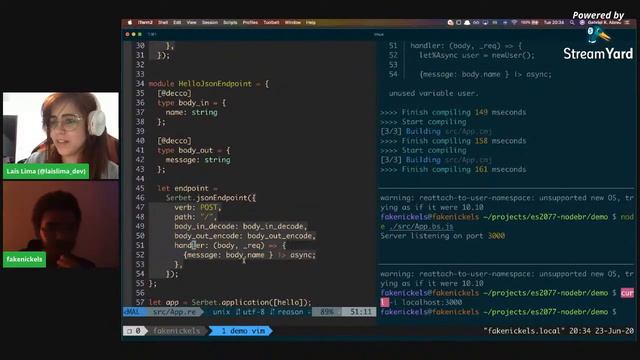Click the Lais Lima webcam thumbnail

click(x=61, y=136)
